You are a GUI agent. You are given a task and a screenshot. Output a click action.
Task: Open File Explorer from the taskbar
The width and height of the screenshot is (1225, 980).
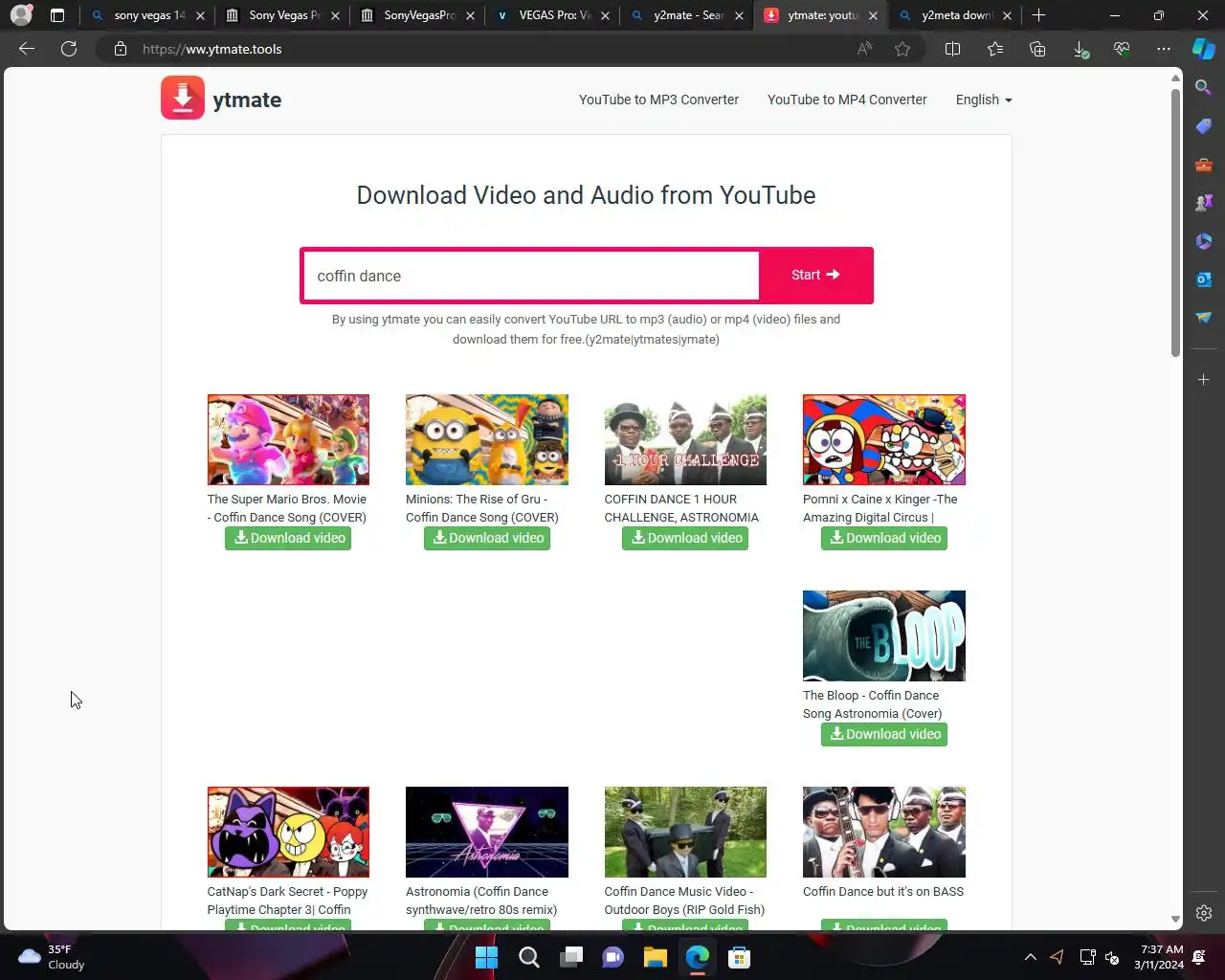click(655, 957)
